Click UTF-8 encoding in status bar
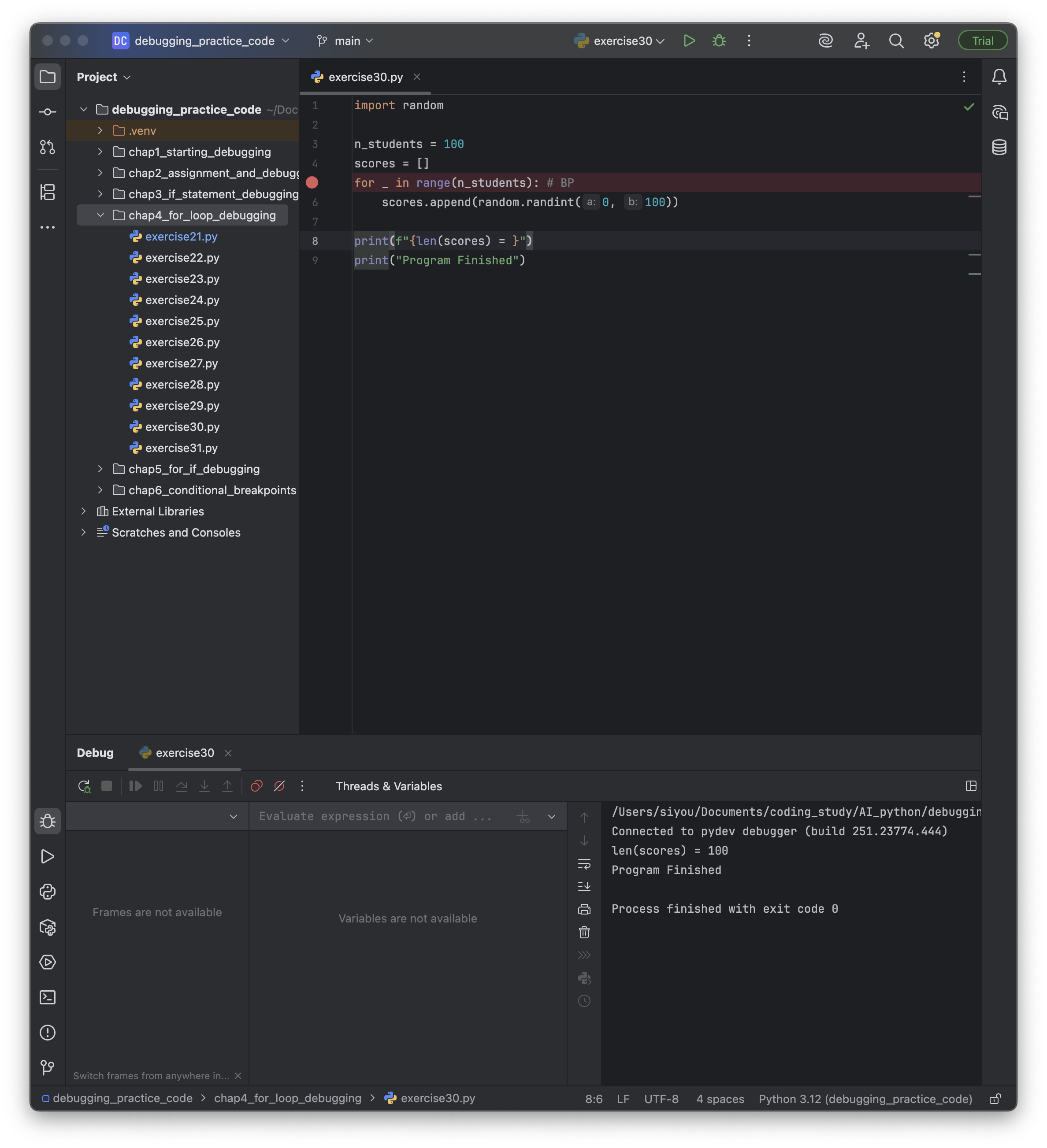1047x1148 pixels. (x=661, y=1099)
